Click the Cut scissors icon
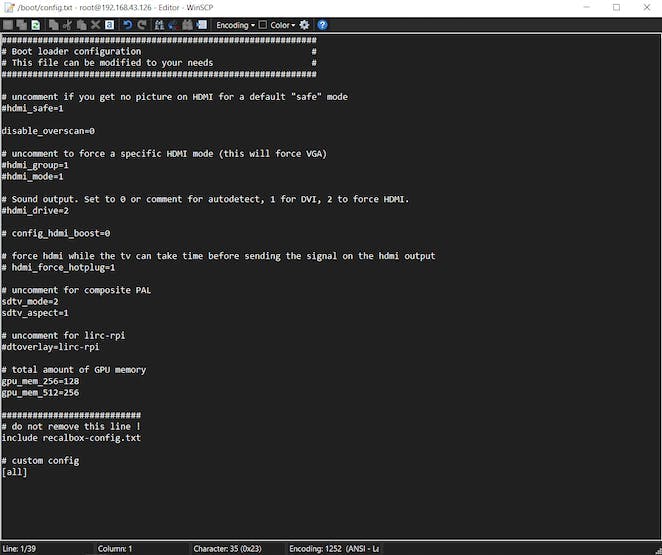 (x=66, y=25)
